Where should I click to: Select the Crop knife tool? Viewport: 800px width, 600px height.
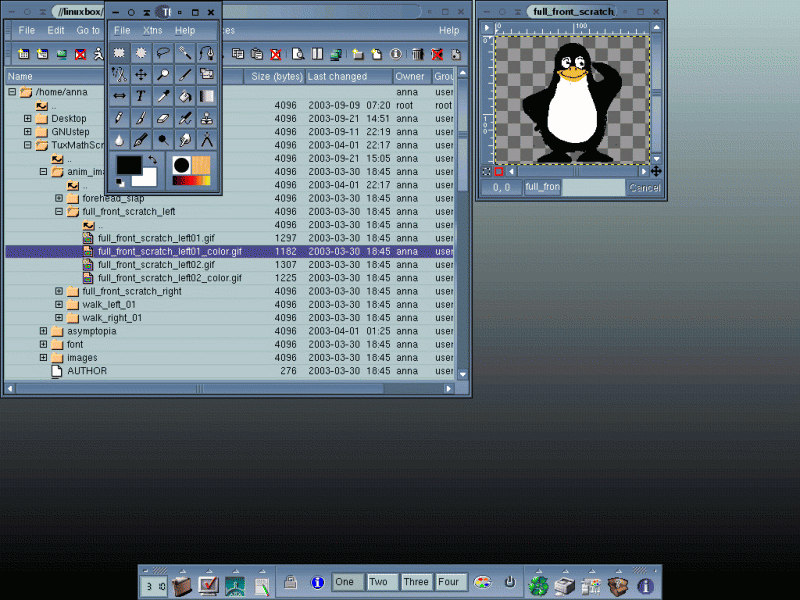pyautogui.click(x=185, y=74)
